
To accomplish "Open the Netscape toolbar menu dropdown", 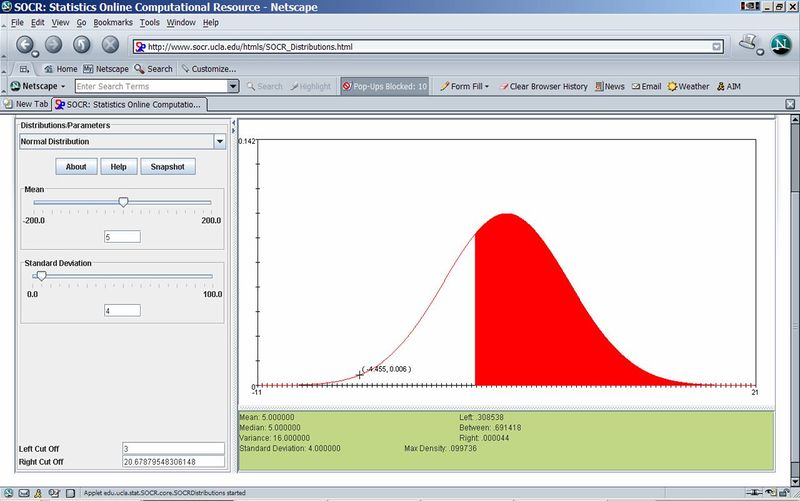I will point(38,86).
